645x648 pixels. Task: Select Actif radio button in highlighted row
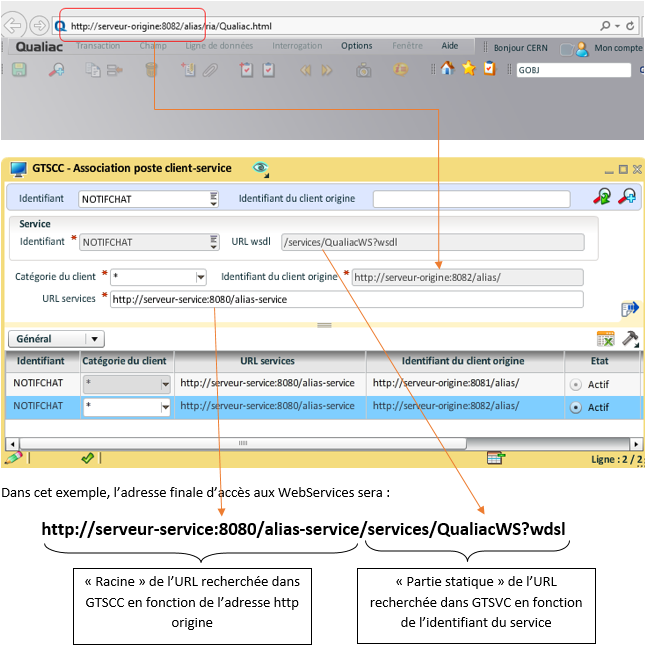[575, 407]
